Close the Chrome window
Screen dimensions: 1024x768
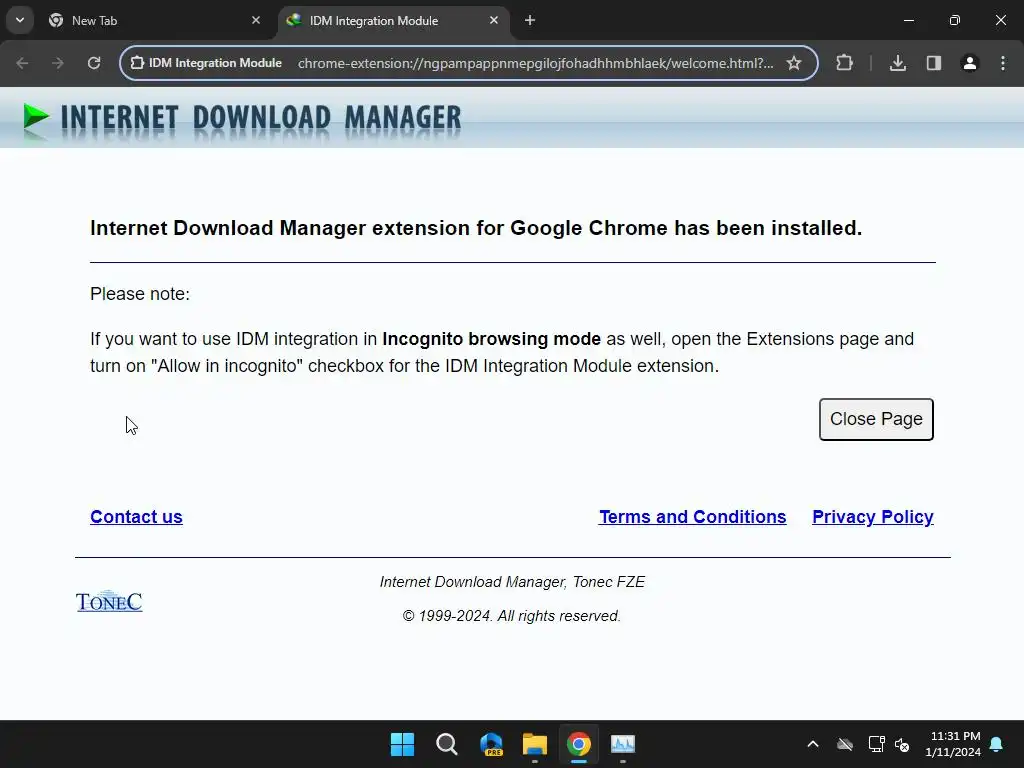(x=1000, y=20)
